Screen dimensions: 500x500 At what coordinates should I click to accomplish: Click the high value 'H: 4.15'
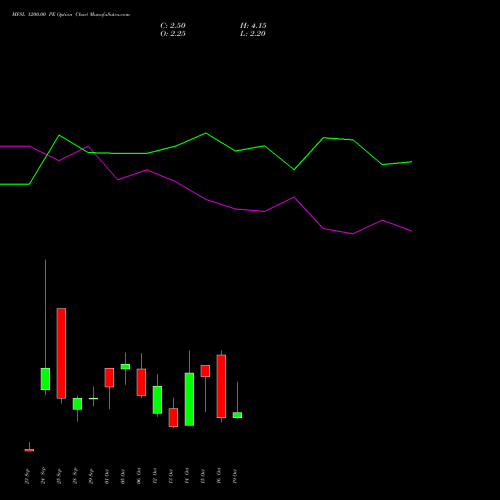click(253, 26)
